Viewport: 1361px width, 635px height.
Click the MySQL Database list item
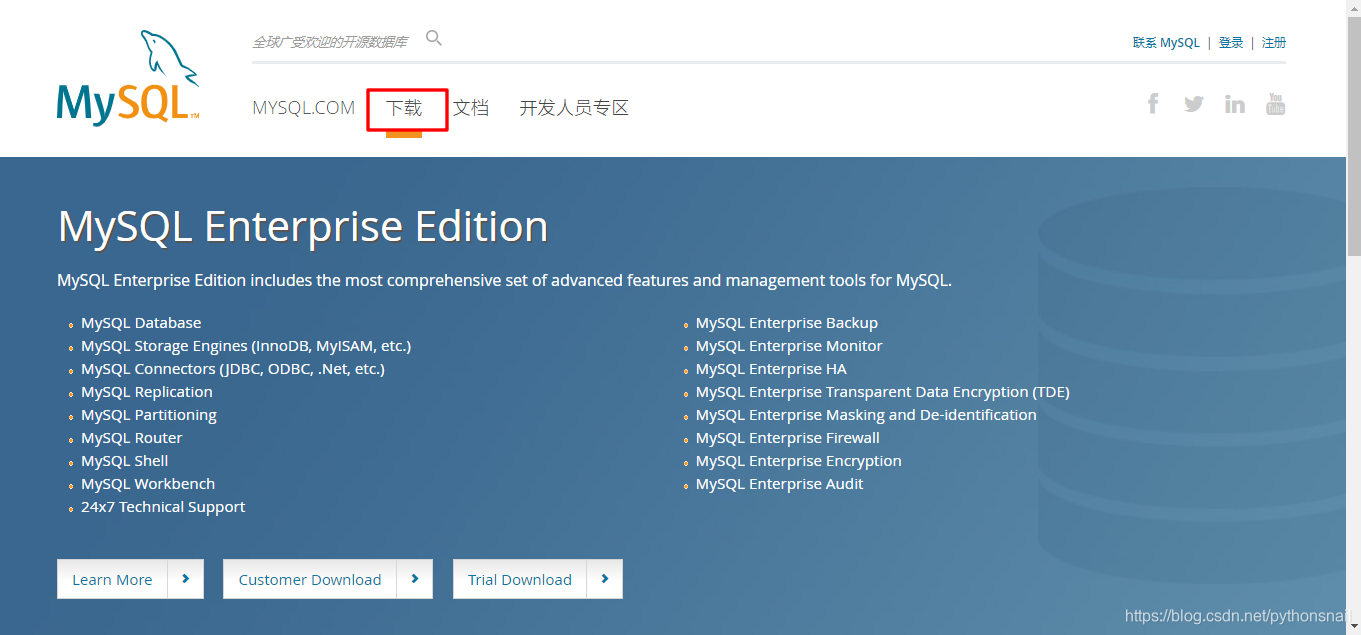coord(141,323)
